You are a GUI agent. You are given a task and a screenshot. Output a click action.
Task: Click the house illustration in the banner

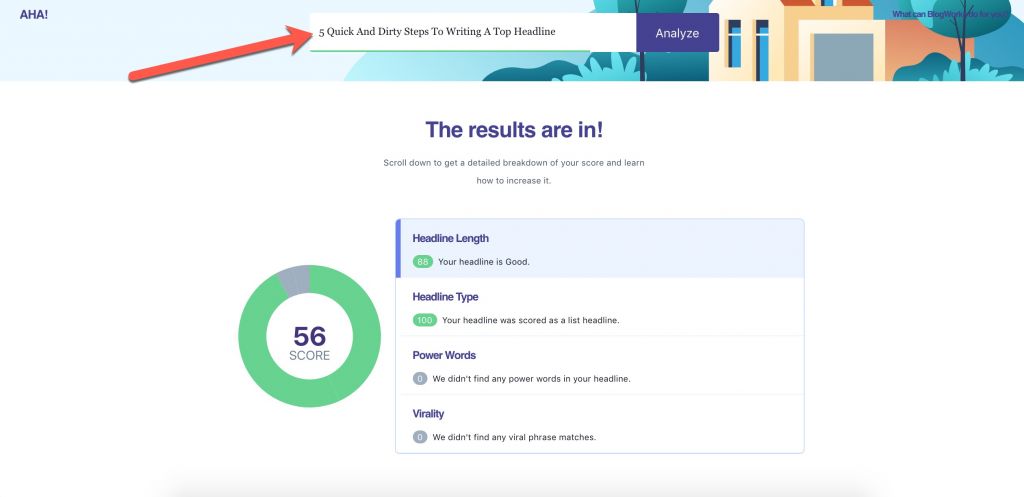(x=800, y=45)
